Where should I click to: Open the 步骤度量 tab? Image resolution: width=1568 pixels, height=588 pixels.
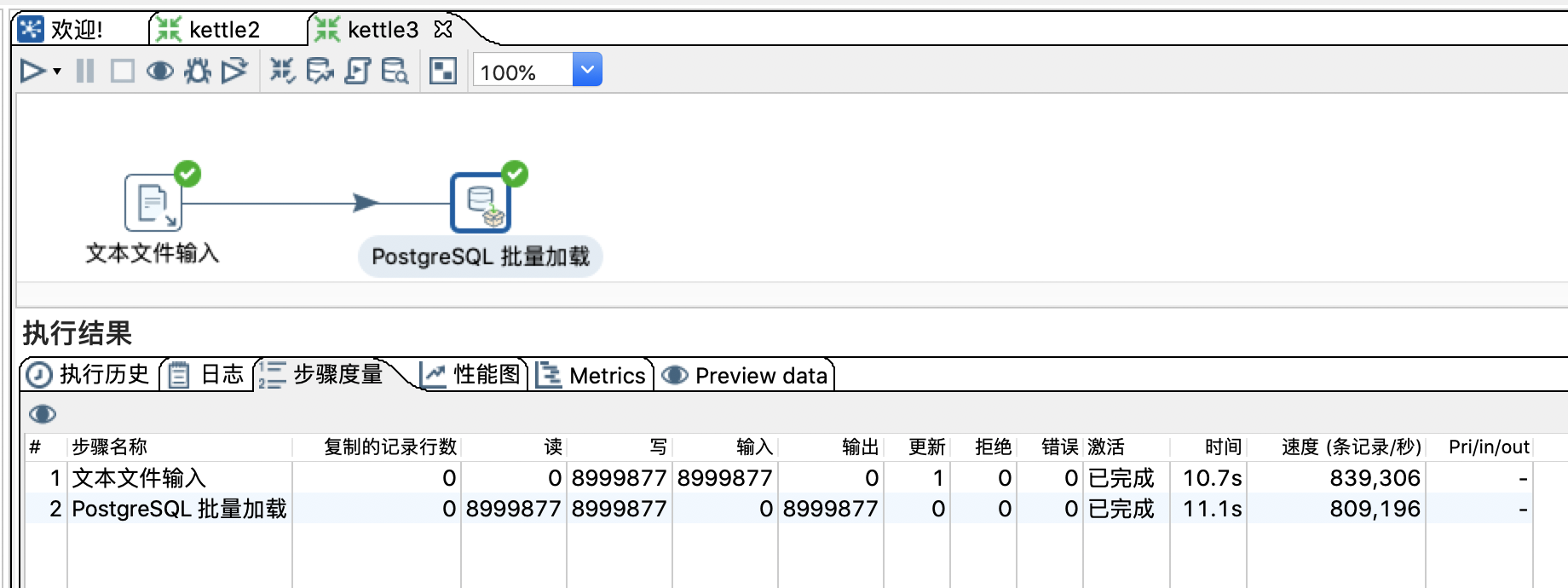coord(322,375)
